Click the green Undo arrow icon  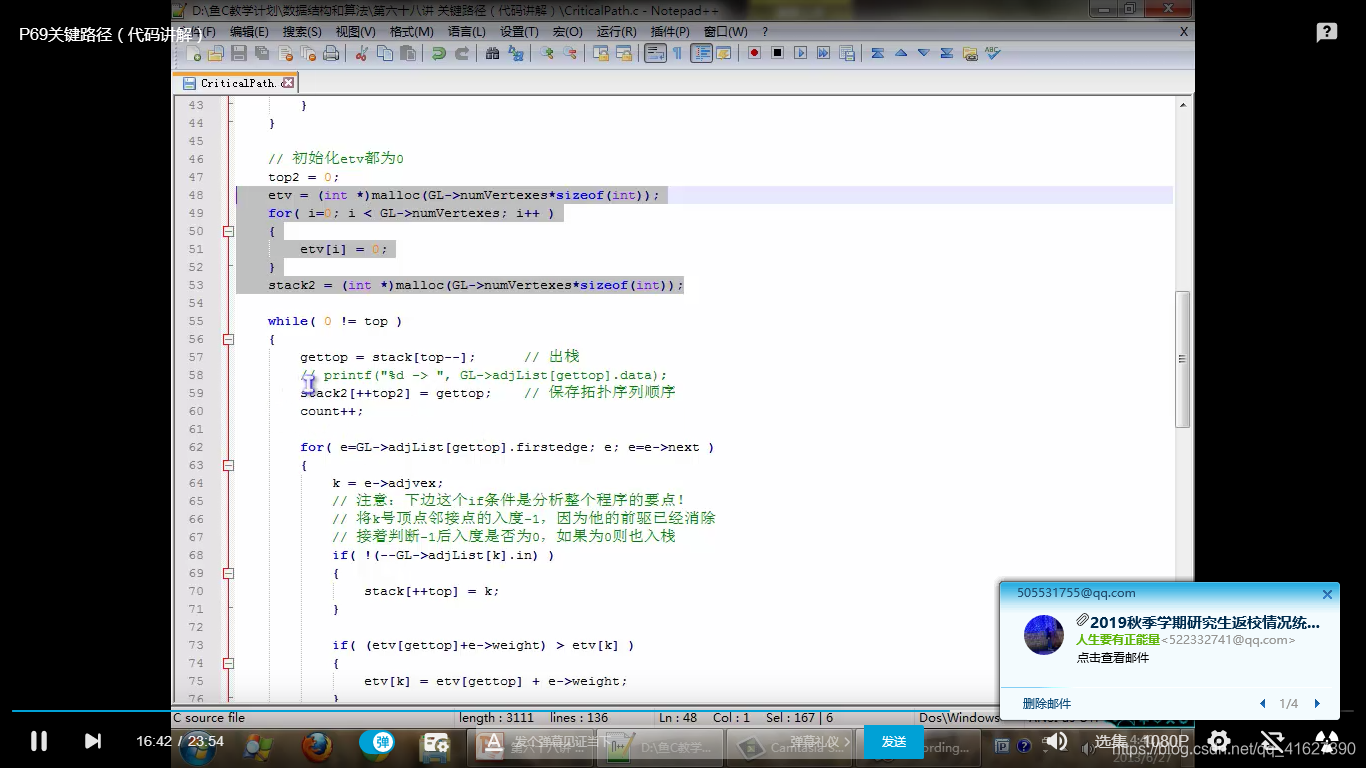point(438,53)
